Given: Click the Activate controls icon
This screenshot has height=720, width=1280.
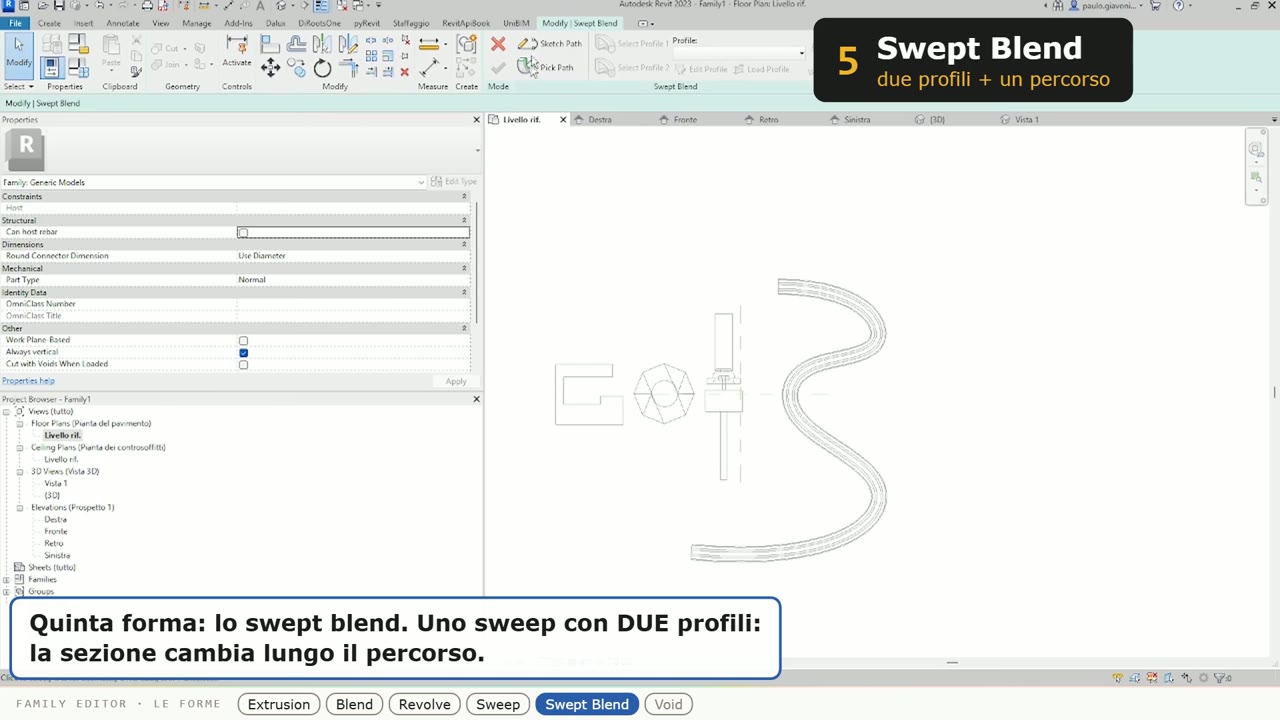Looking at the screenshot, I should (237, 50).
